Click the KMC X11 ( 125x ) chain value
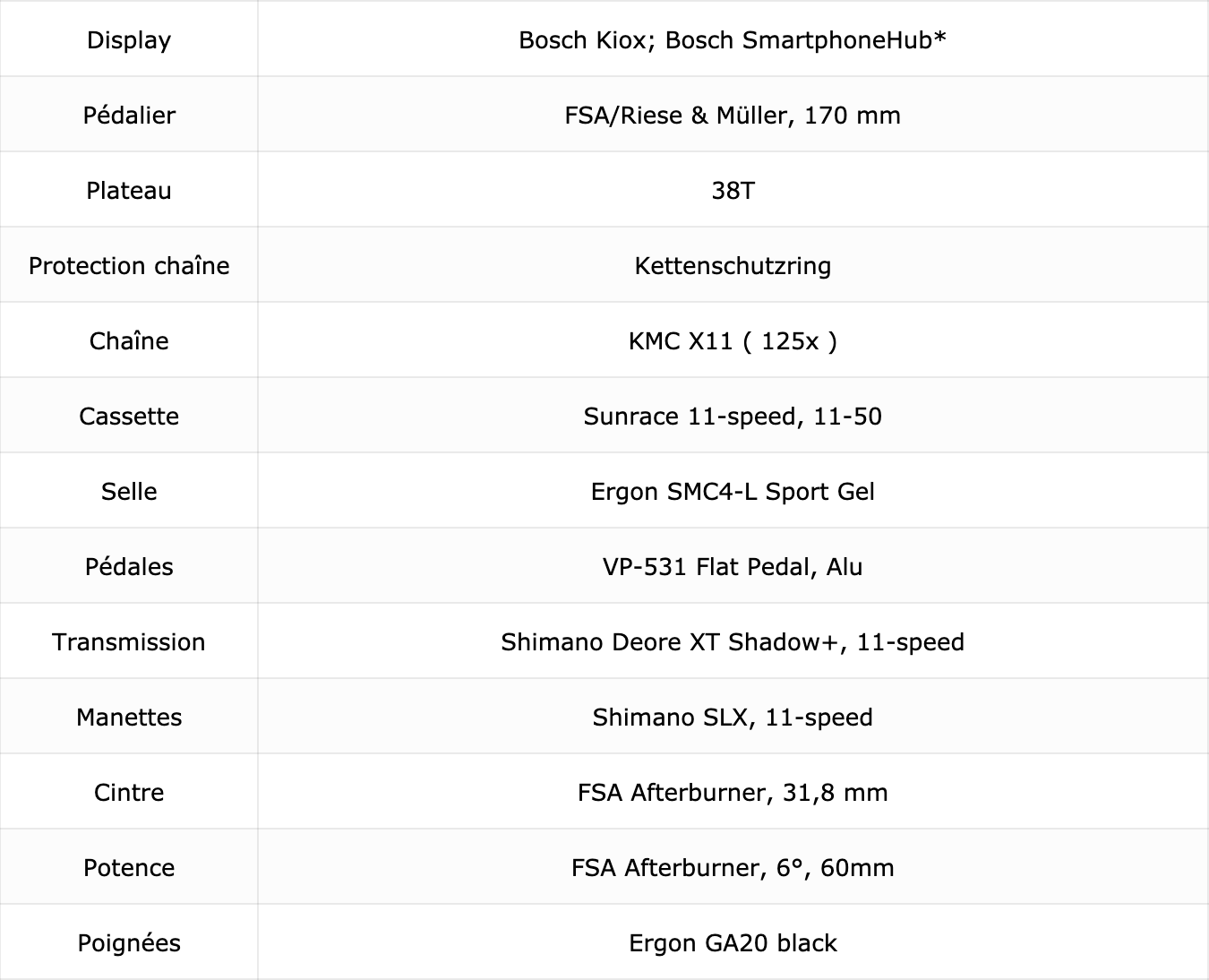 pos(733,341)
